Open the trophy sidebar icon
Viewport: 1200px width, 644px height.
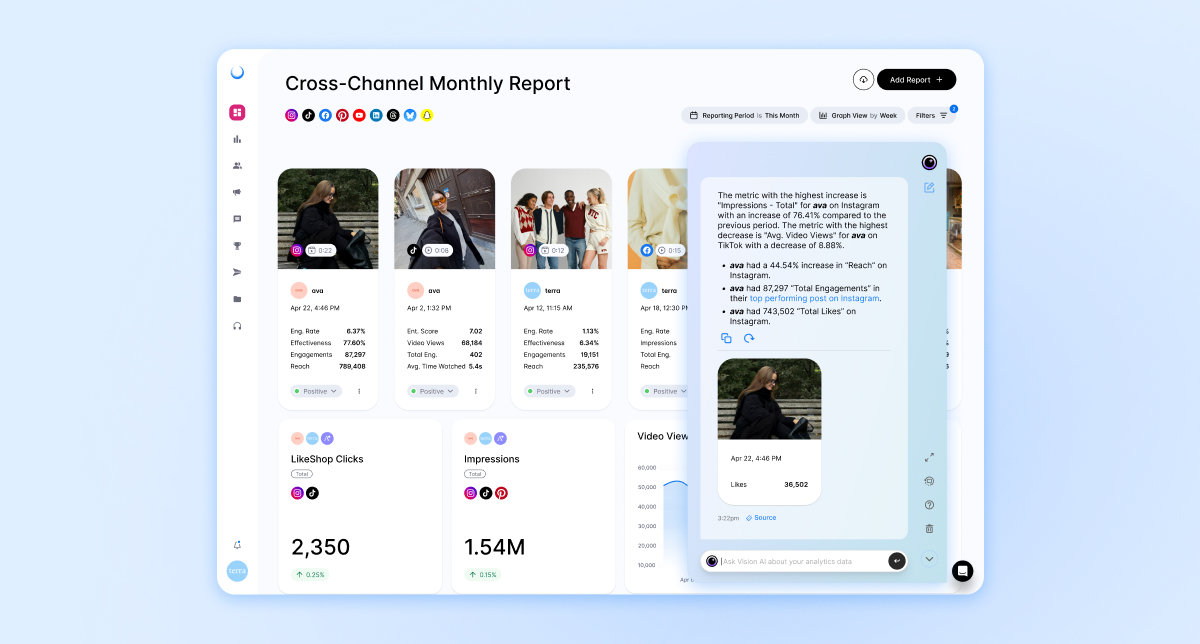pyautogui.click(x=237, y=246)
